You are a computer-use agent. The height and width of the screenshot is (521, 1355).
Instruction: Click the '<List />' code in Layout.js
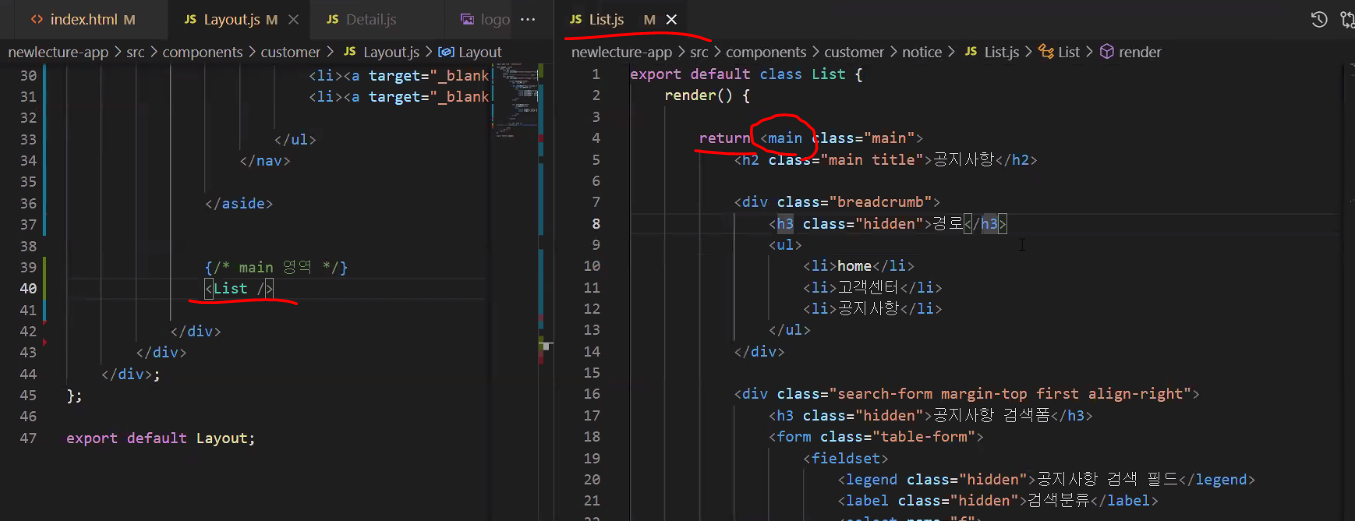tap(238, 289)
